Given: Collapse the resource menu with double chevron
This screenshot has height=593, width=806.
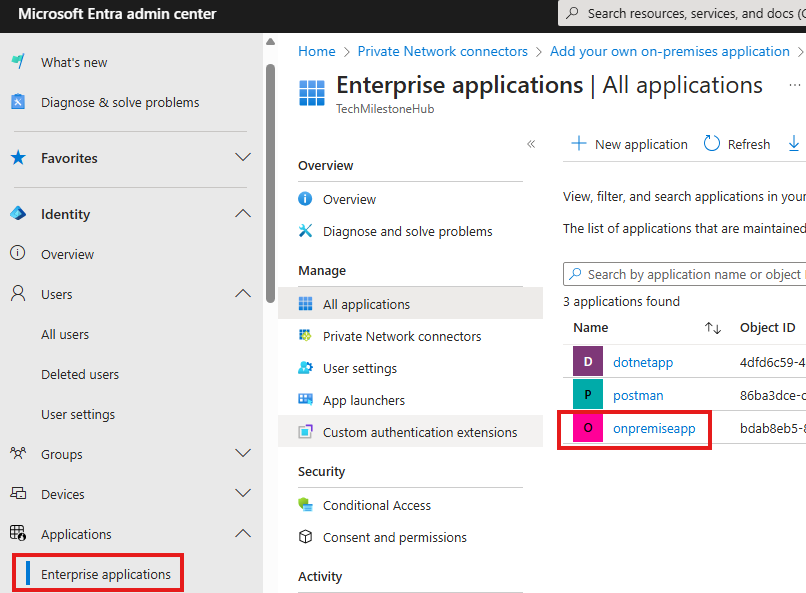Looking at the screenshot, I should 531,144.
